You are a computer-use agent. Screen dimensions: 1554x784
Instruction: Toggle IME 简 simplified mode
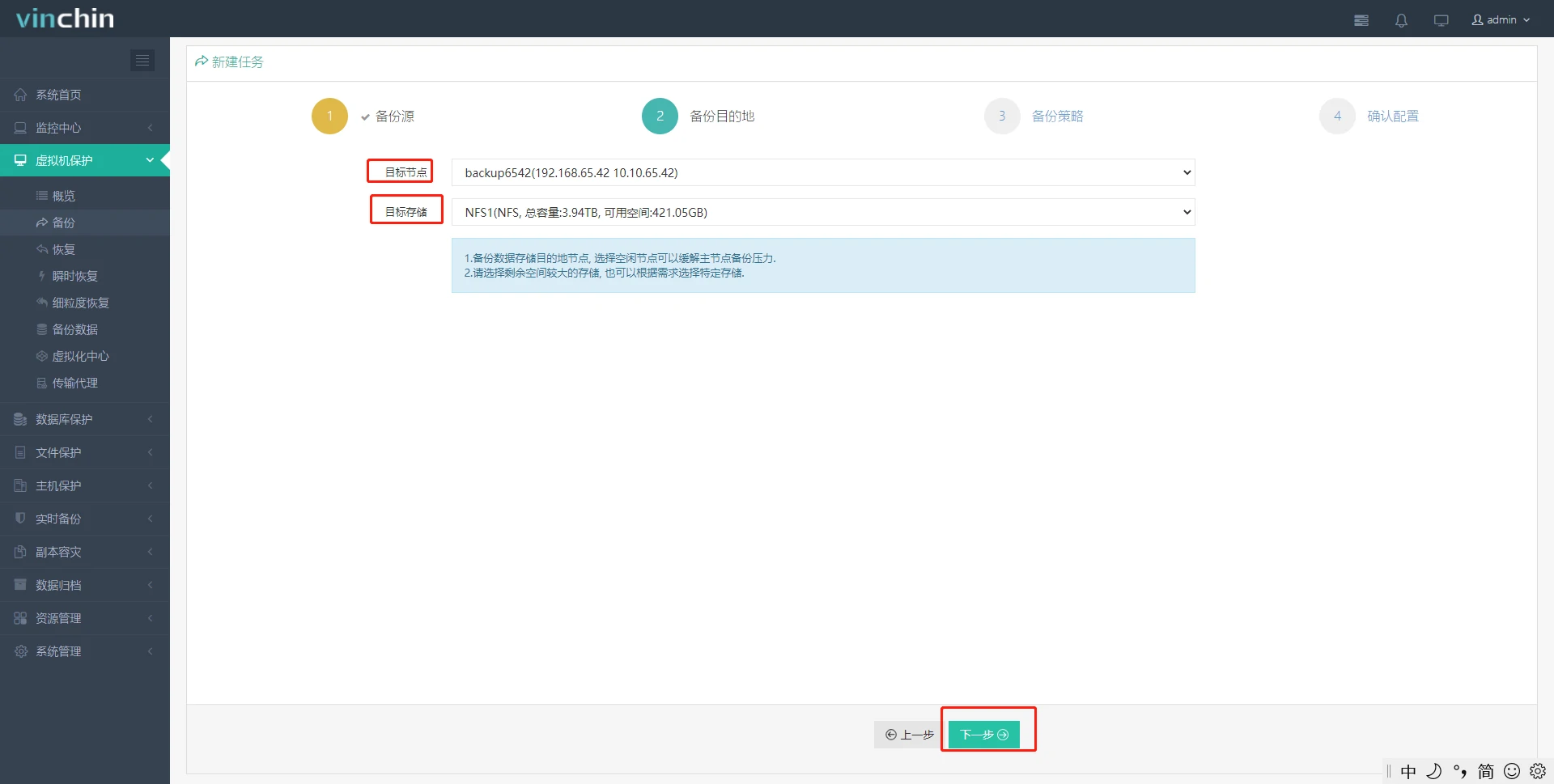[1486, 771]
